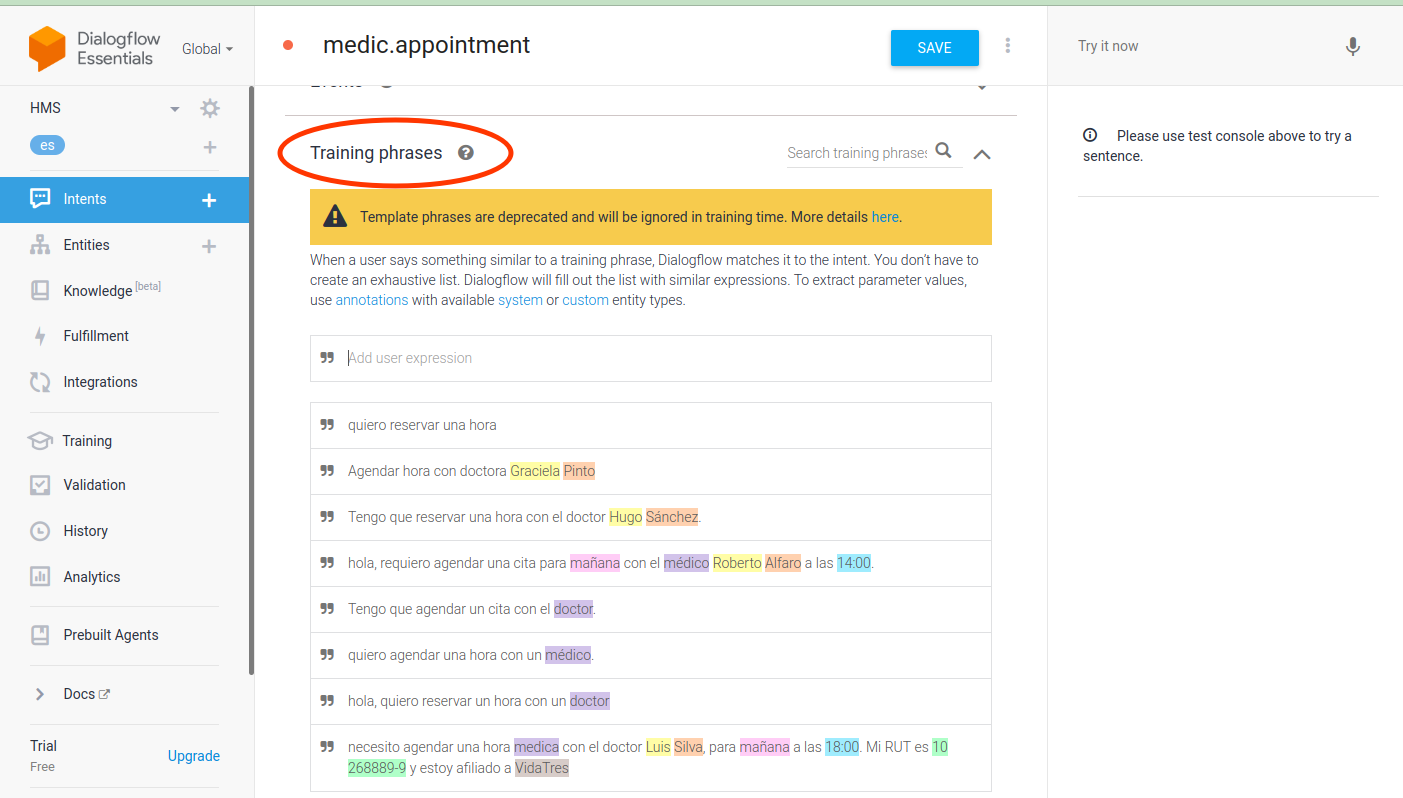Image resolution: width=1403 pixels, height=798 pixels.
Task: Open Fulfillment in the sidebar
Action: pos(96,336)
